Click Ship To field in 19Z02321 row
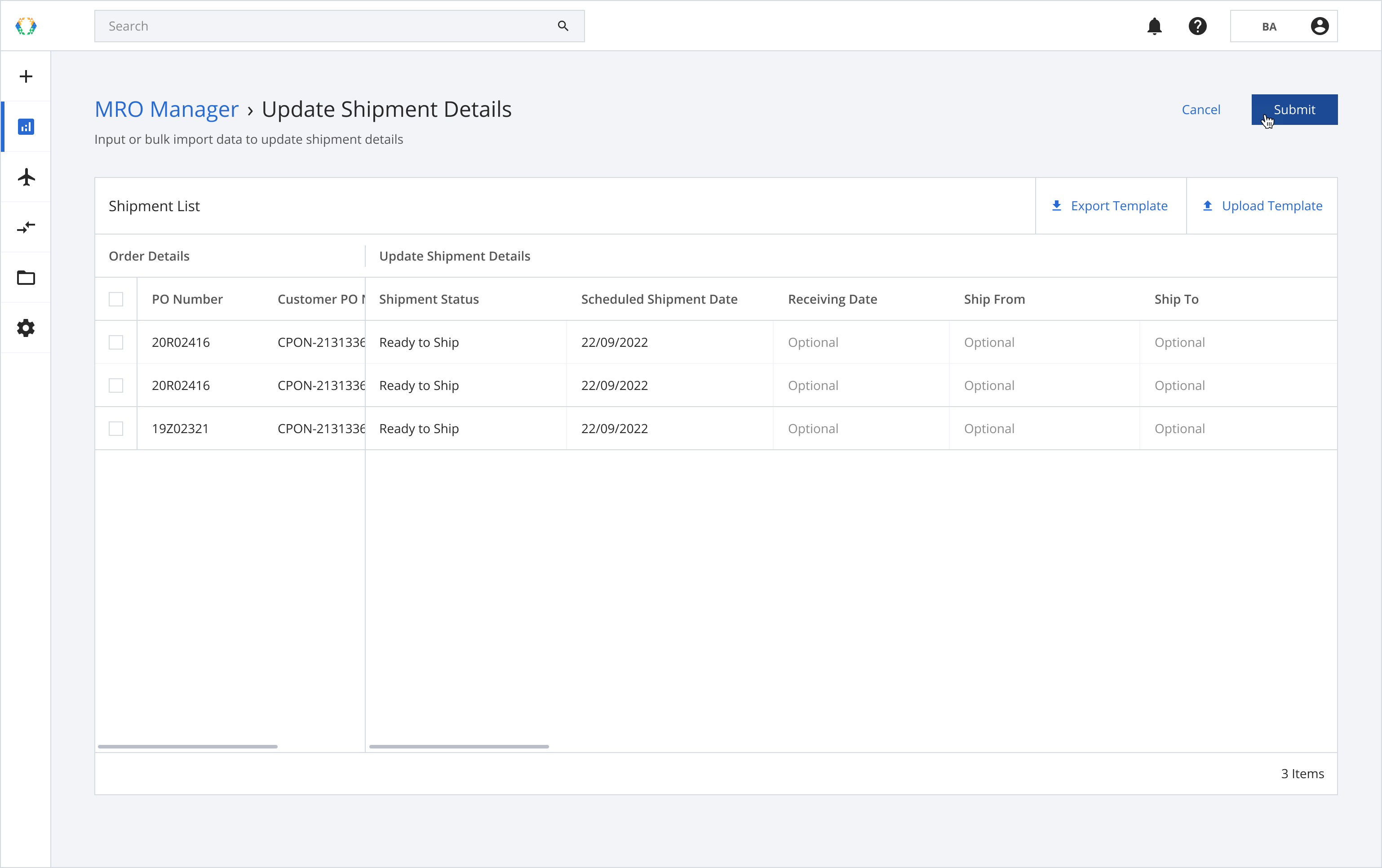The width and height of the screenshot is (1382, 868). pyautogui.click(x=1238, y=428)
